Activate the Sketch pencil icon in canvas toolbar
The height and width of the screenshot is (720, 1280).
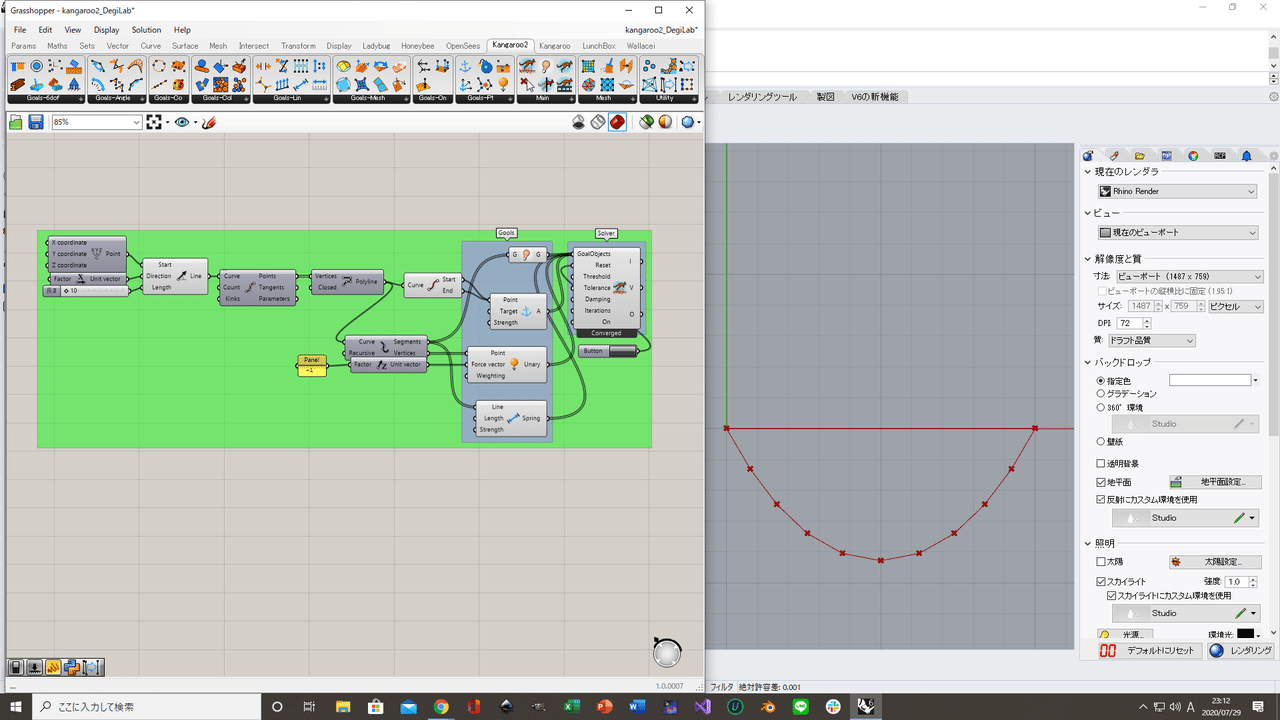click(208, 122)
